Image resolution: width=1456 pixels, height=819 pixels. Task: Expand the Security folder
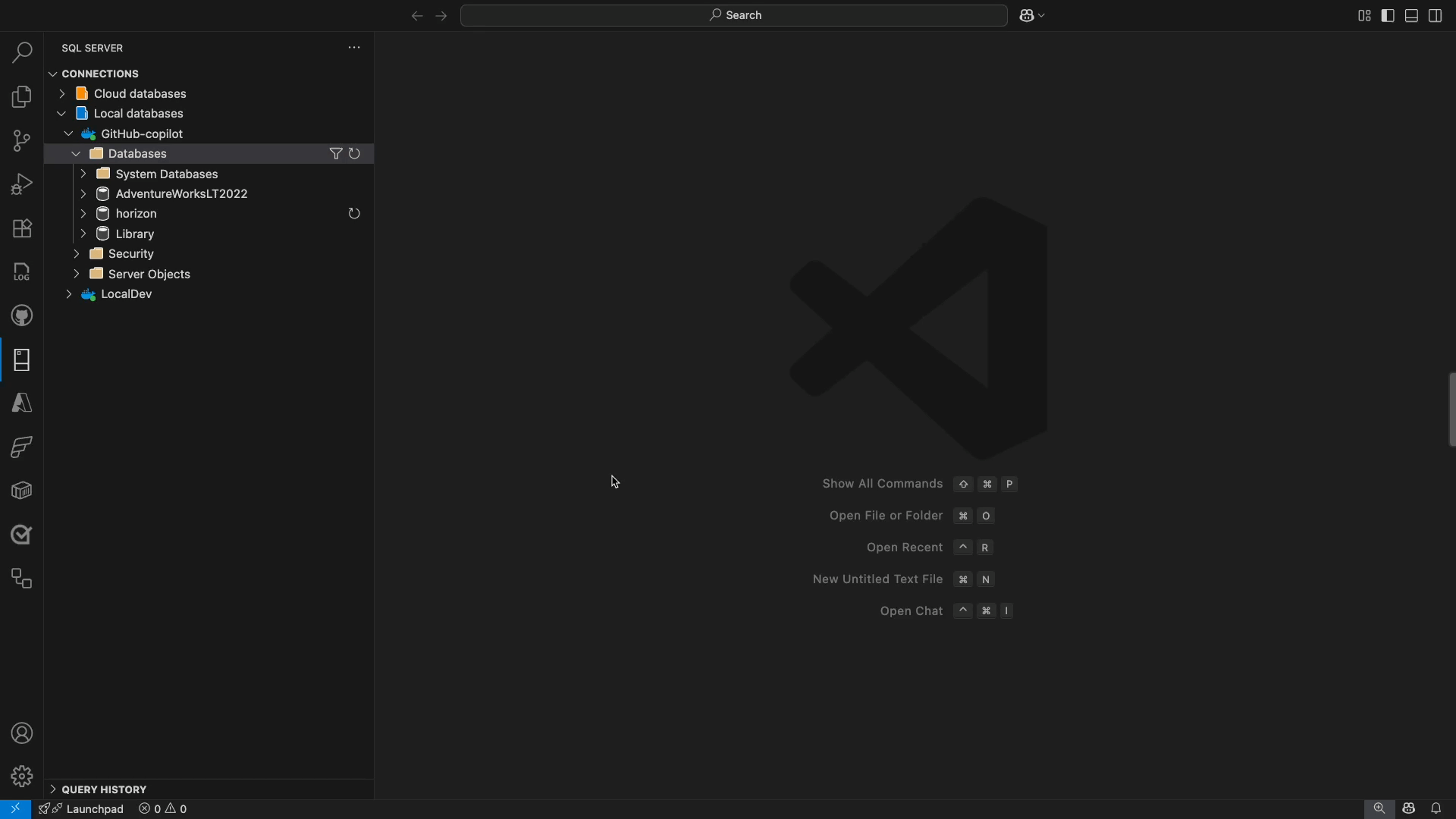point(77,254)
